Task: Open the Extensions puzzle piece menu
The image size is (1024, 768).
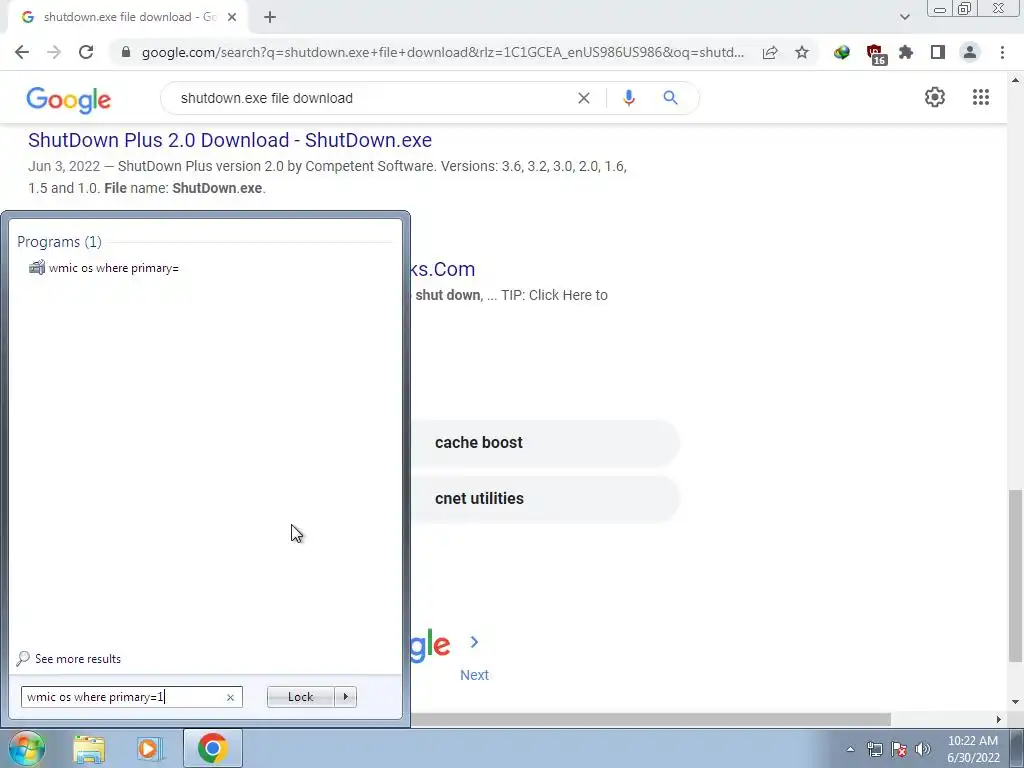Action: click(x=906, y=52)
